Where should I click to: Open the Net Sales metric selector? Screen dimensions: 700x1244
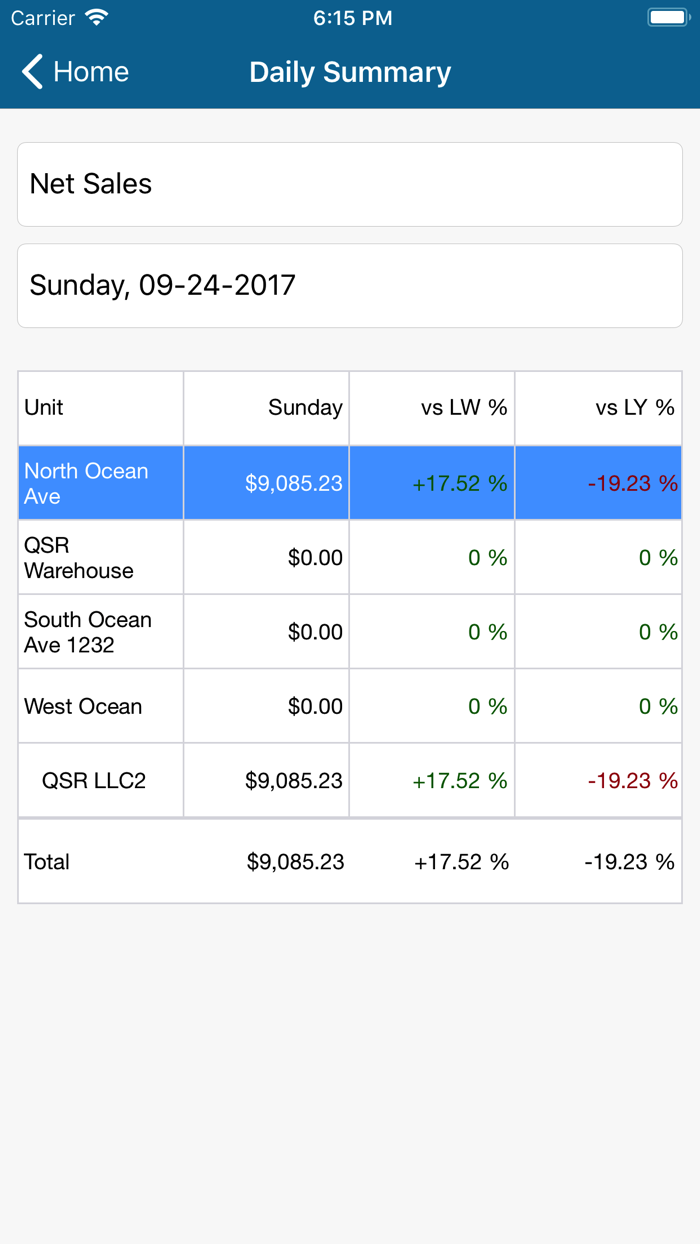(350, 184)
